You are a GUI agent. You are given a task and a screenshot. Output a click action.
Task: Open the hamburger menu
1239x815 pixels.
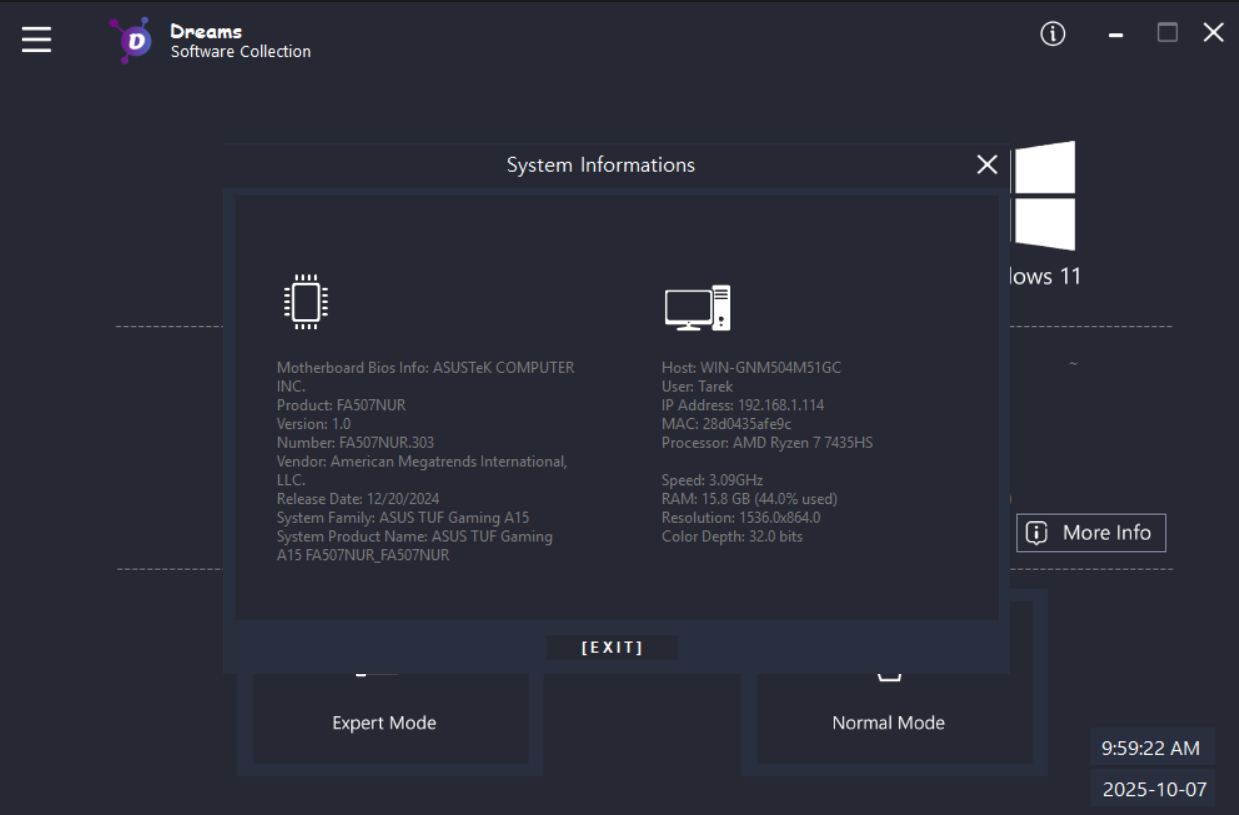coord(37,39)
